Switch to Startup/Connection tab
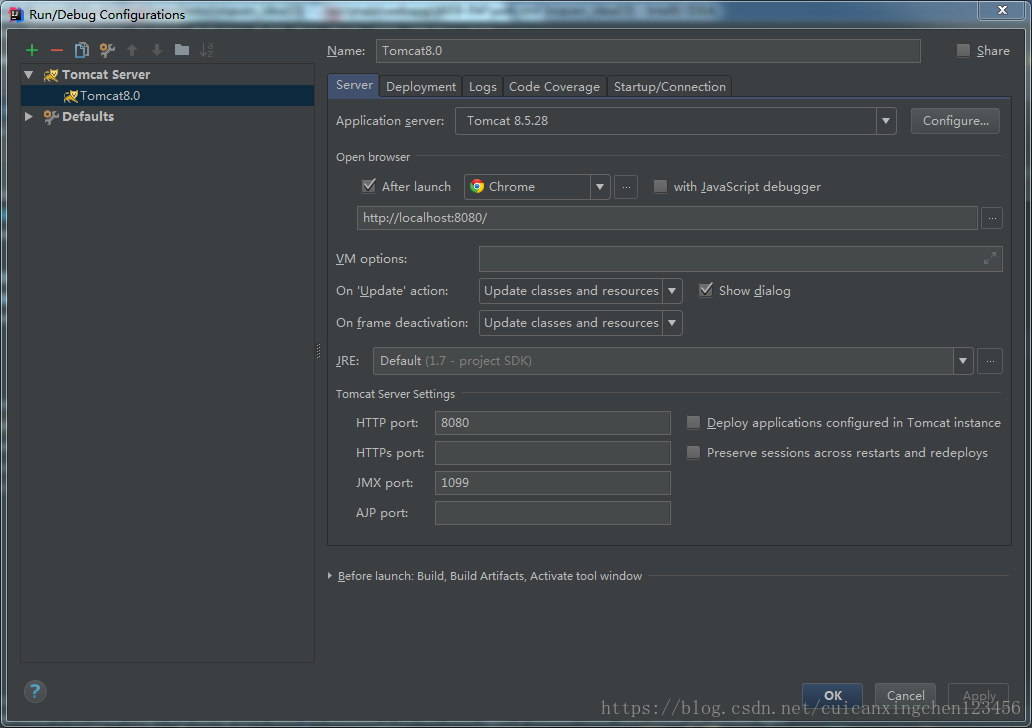Viewport: 1032px width, 728px height. pyautogui.click(x=669, y=87)
